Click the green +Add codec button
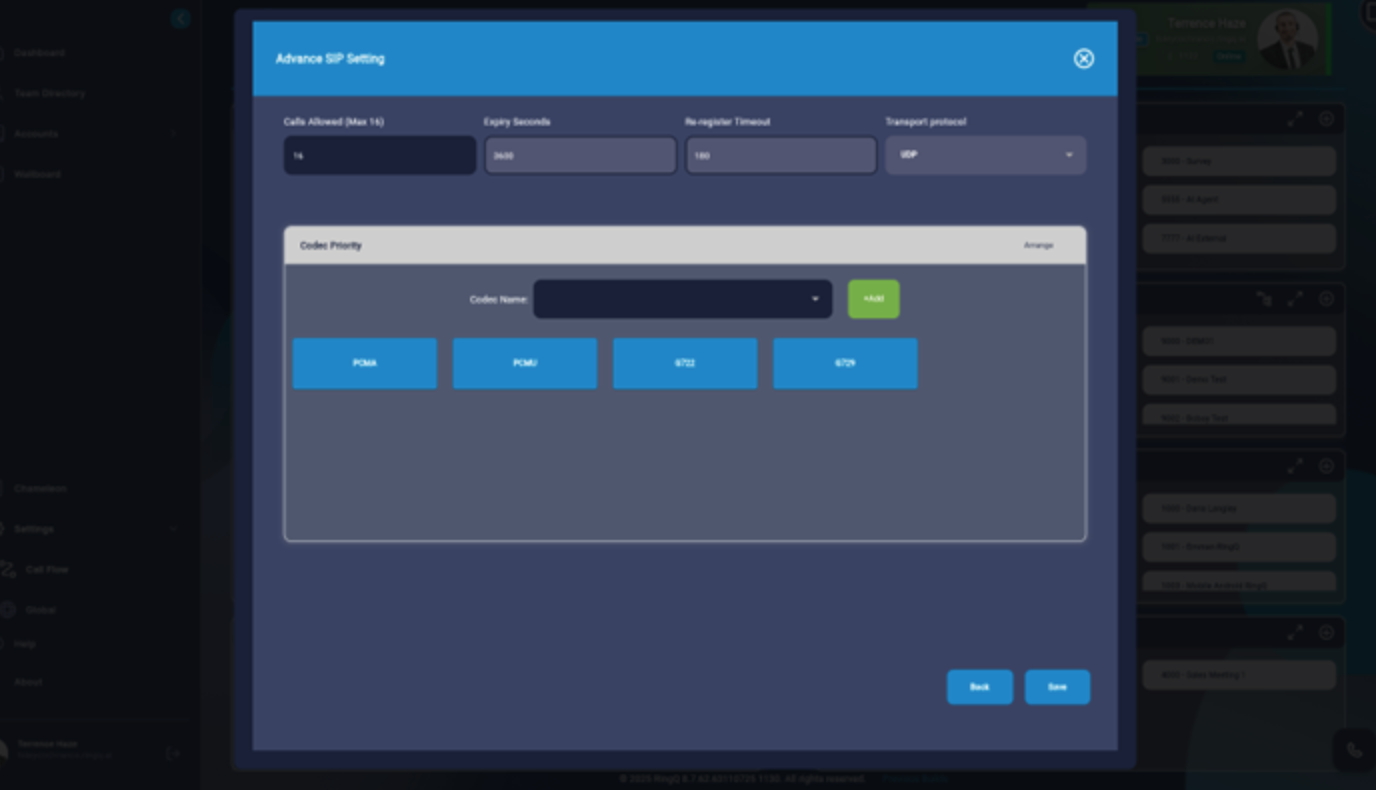 click(x=873, y=298)
